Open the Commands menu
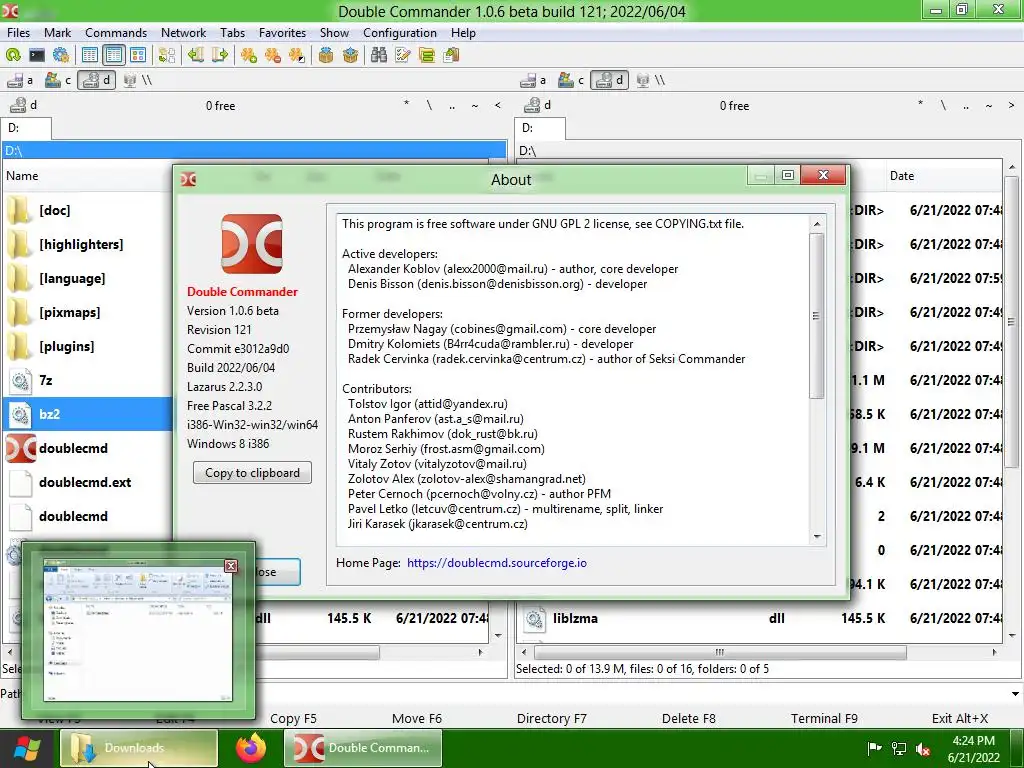 pyautogui.click(x=116, y=33)
